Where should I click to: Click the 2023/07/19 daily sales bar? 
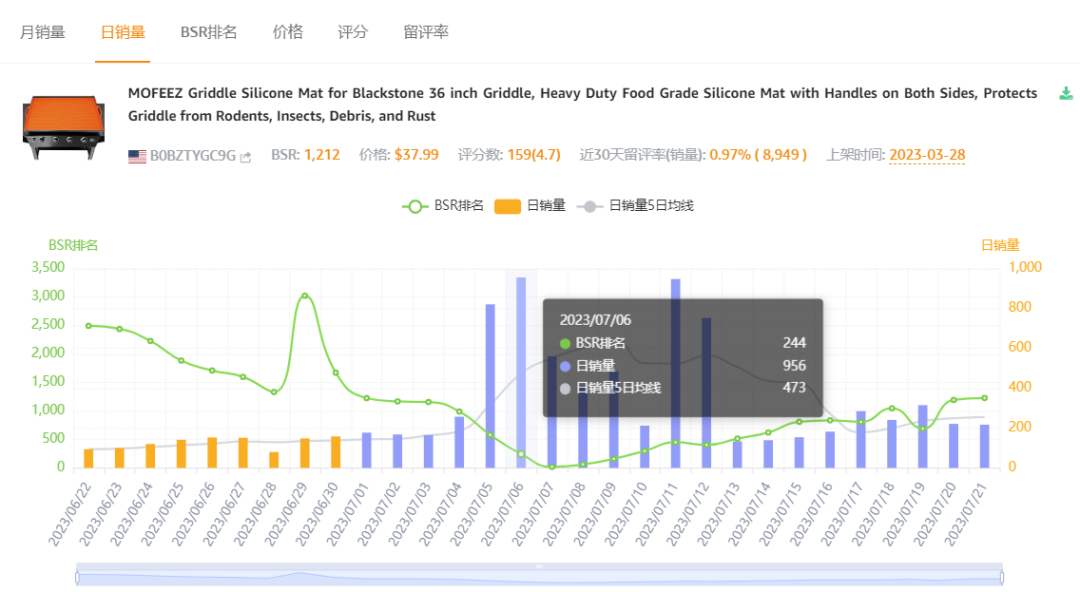pos(923,436)
